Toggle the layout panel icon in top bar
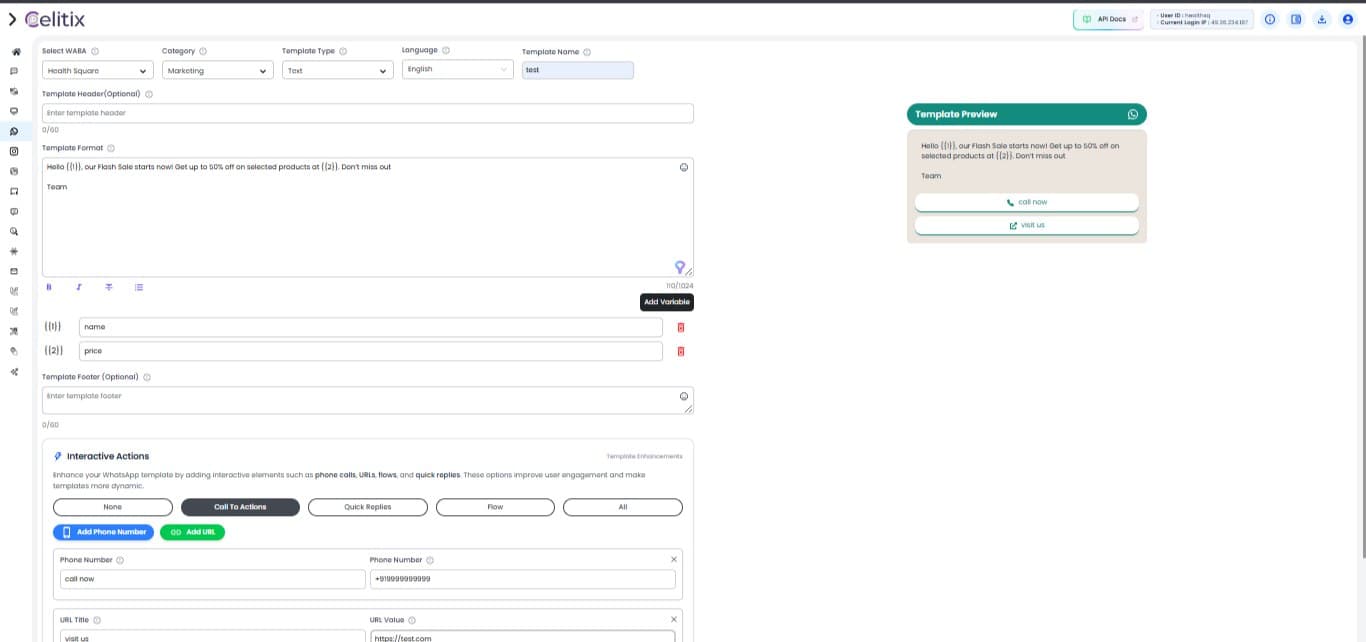 pyautogui.click(x=1296, y=19)
